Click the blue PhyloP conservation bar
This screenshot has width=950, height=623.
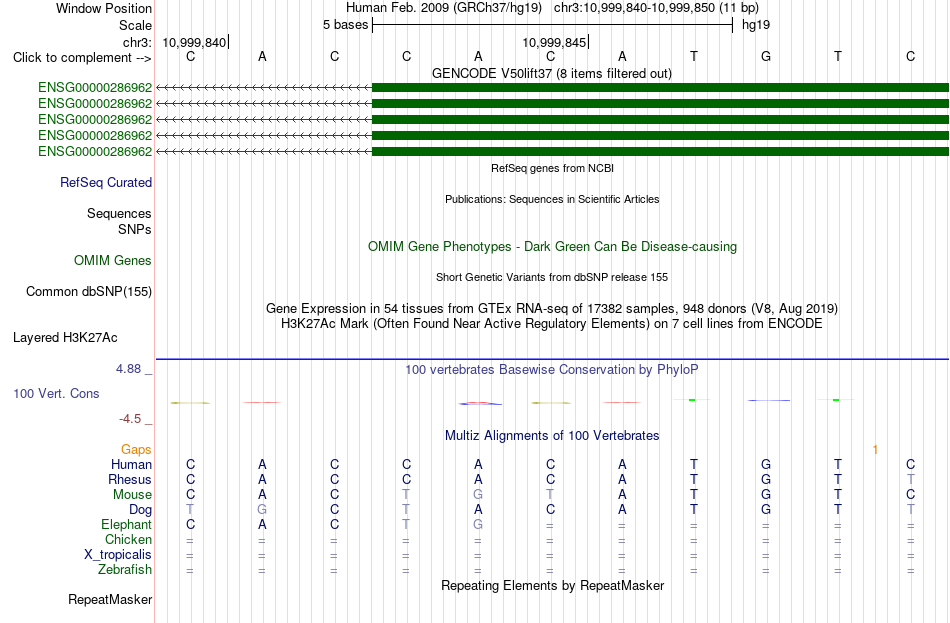pyautogui.click(x=769, y=401)
